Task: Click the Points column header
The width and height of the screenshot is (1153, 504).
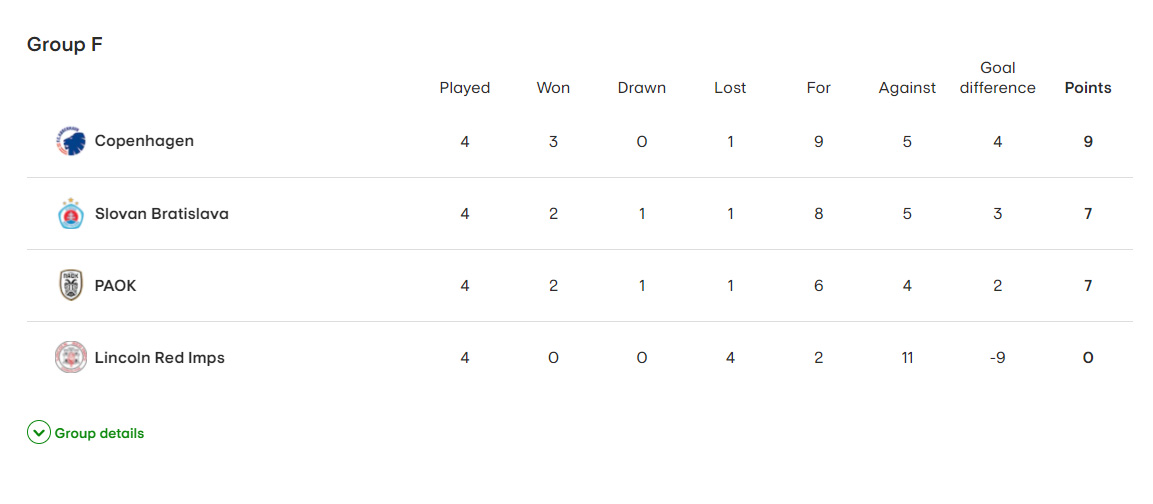Action: (x=1088, y=88)
